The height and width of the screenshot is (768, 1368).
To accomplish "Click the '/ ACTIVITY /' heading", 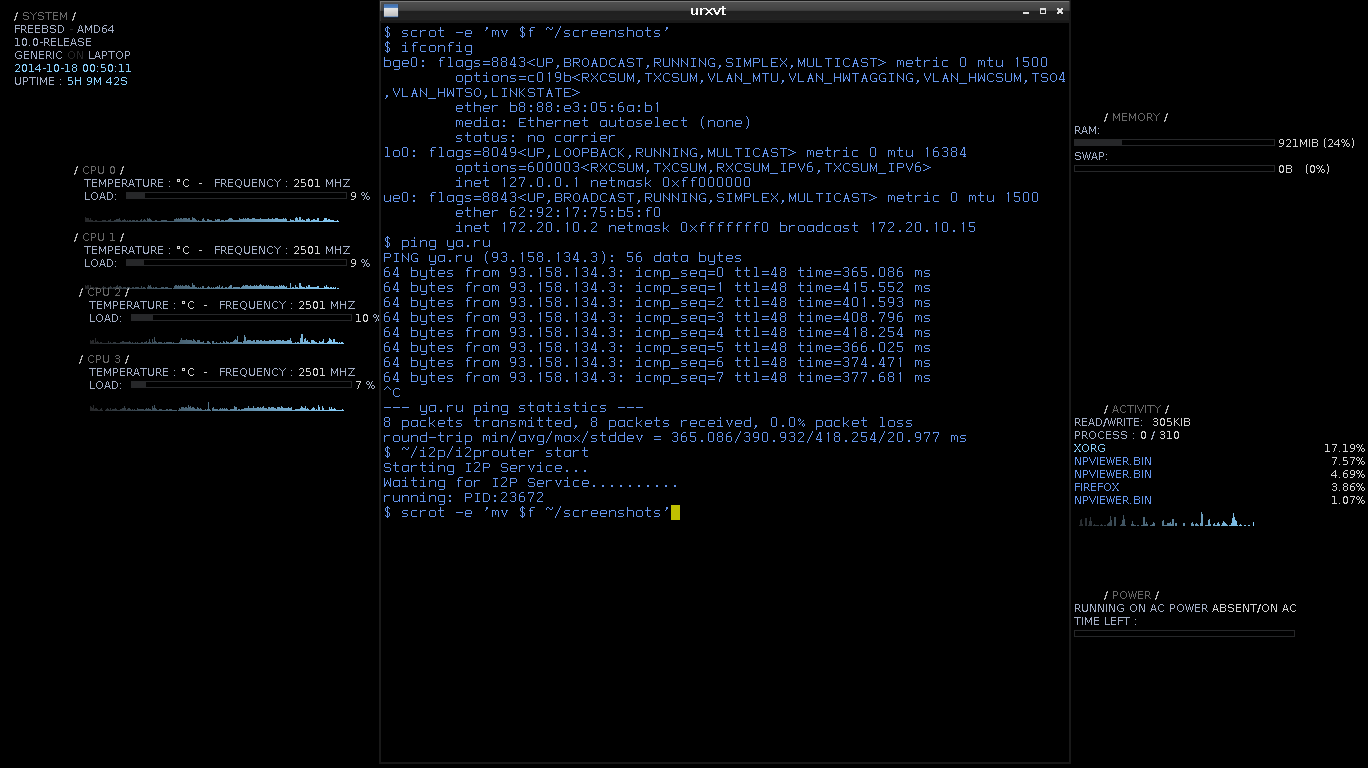I will tap(1136, 410).
